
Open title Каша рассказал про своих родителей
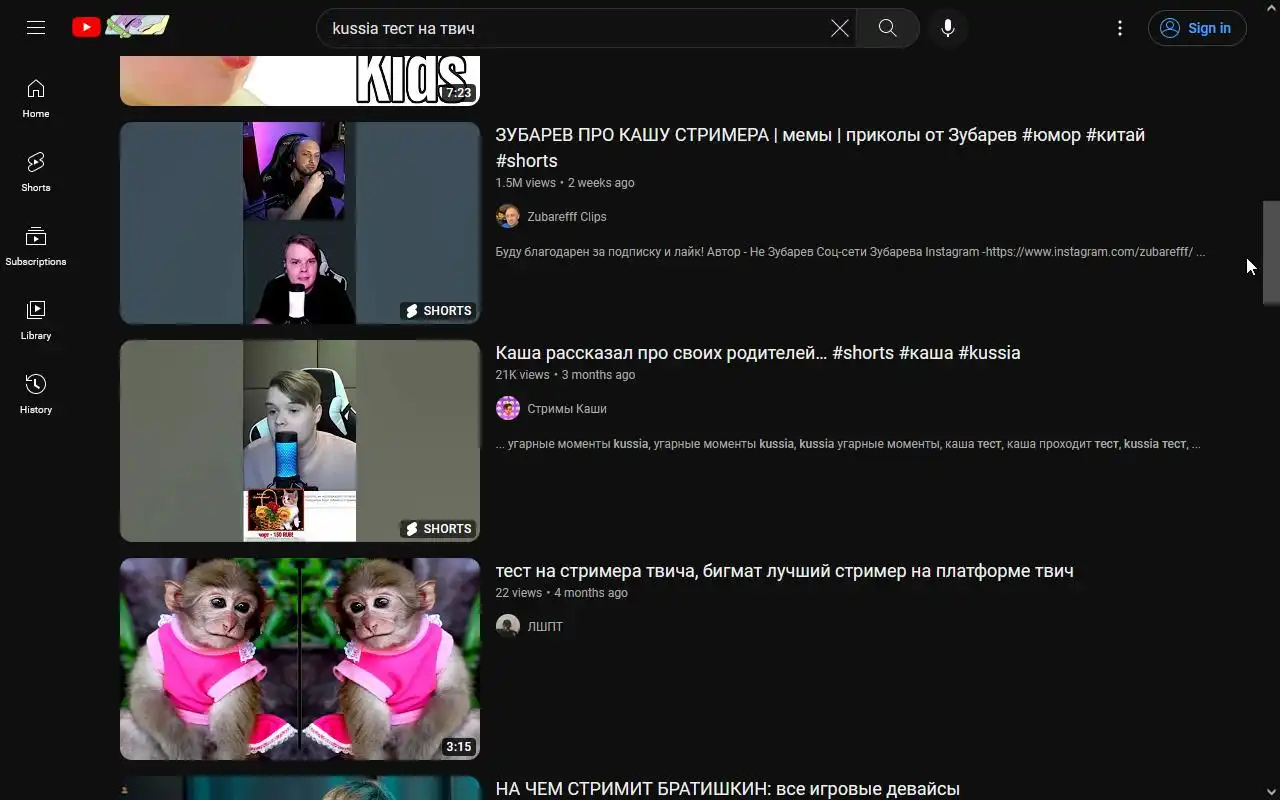(x=758, y=352)
